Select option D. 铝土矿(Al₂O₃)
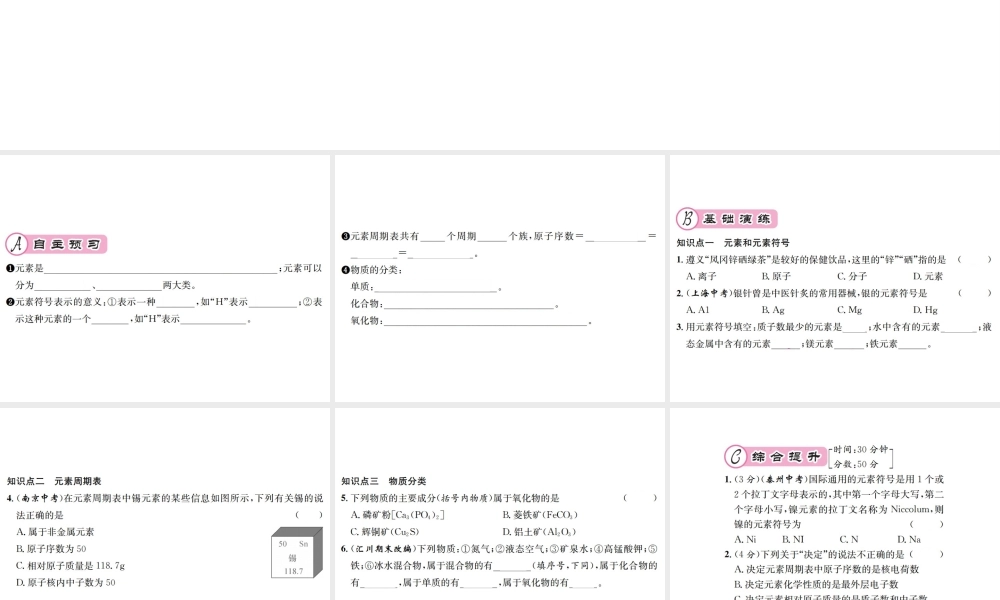Viewport: 1000px width, 600px height. click(539, 532)
